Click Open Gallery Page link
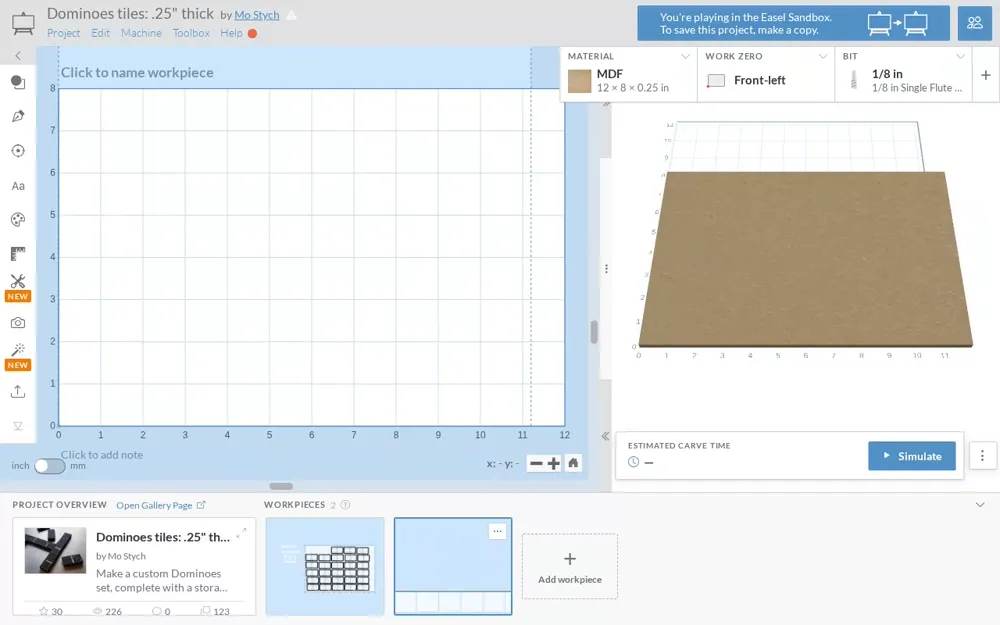The height and width of the screenshot is (625, 1000). point(161,505)
